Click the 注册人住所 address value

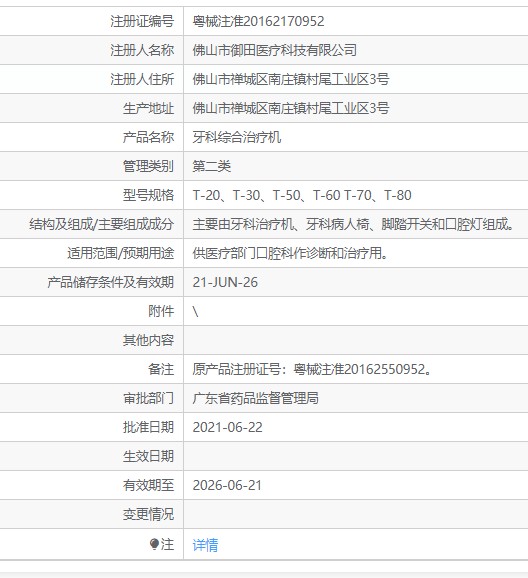pos(291,79)
